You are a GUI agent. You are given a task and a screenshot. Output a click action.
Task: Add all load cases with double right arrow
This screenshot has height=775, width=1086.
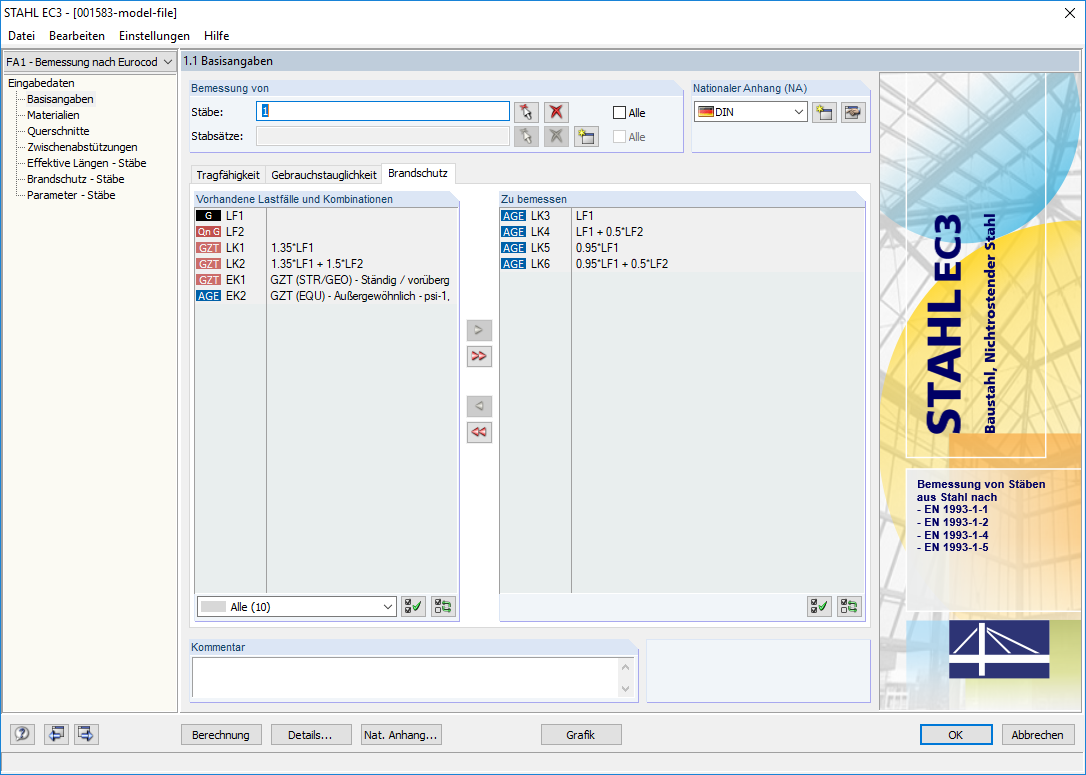pyautogui.click(x=479, y=356)
